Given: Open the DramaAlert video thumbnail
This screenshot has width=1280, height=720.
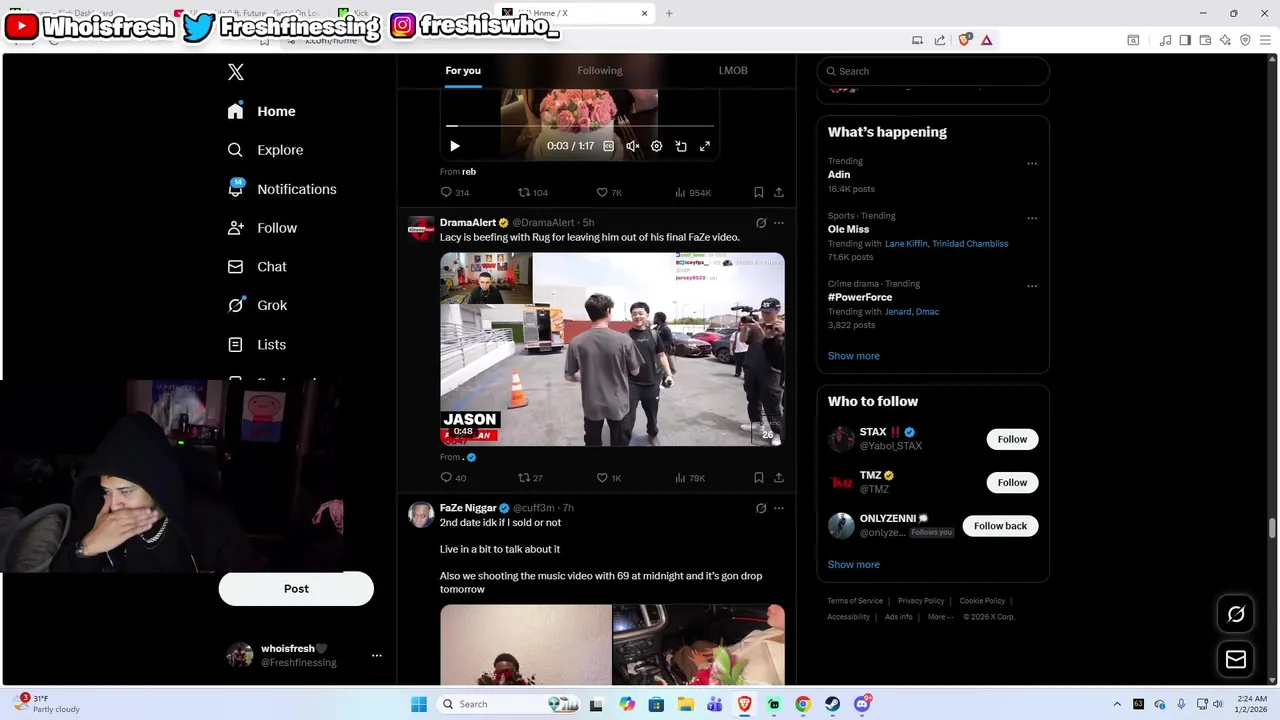Looking at the screenshot, I should (x=612, y=349).
